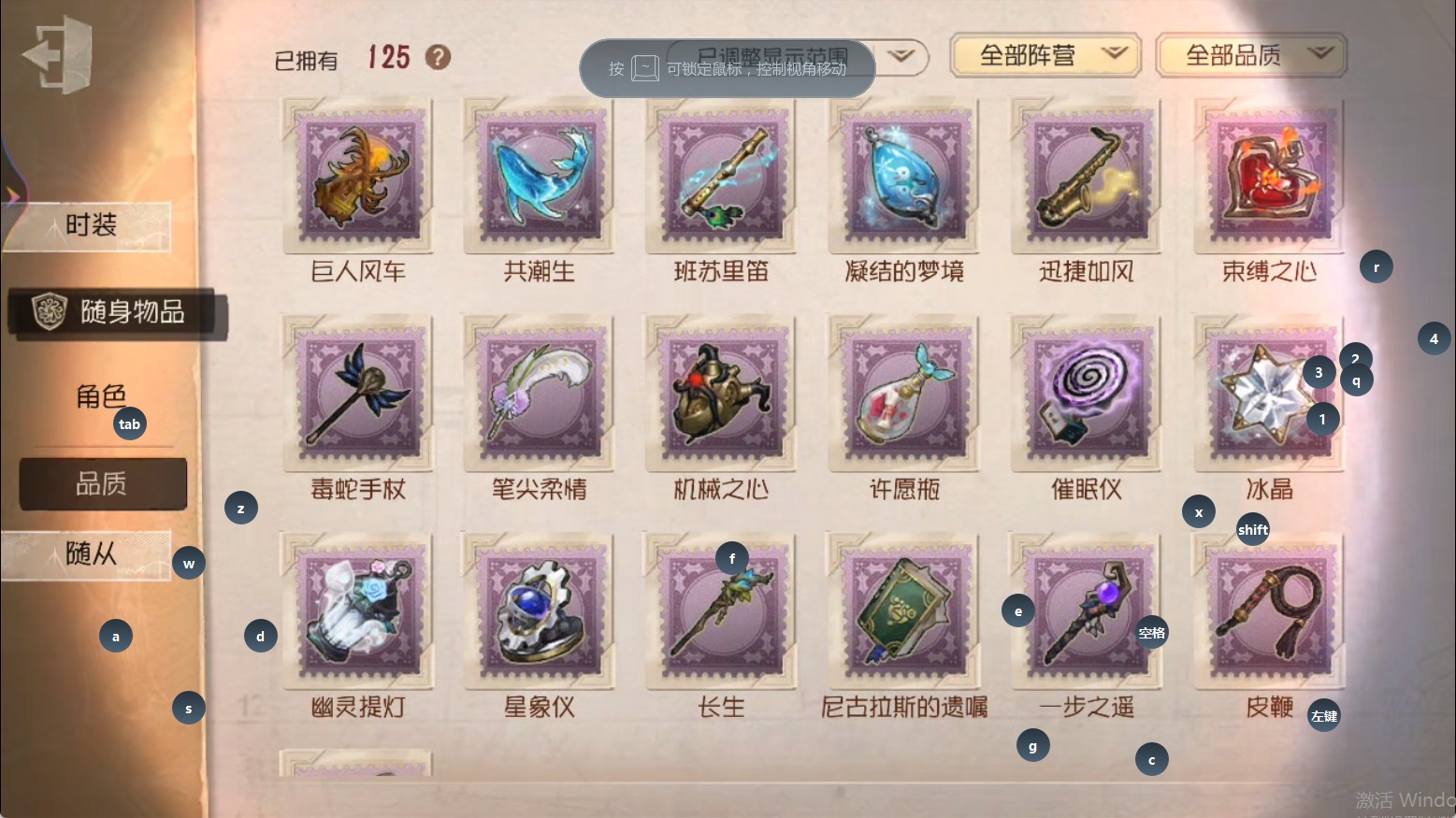This screenshot has width=1456, height=818.
Task: Open the display range dropdown arrow
Action: [x=901, y=56]
